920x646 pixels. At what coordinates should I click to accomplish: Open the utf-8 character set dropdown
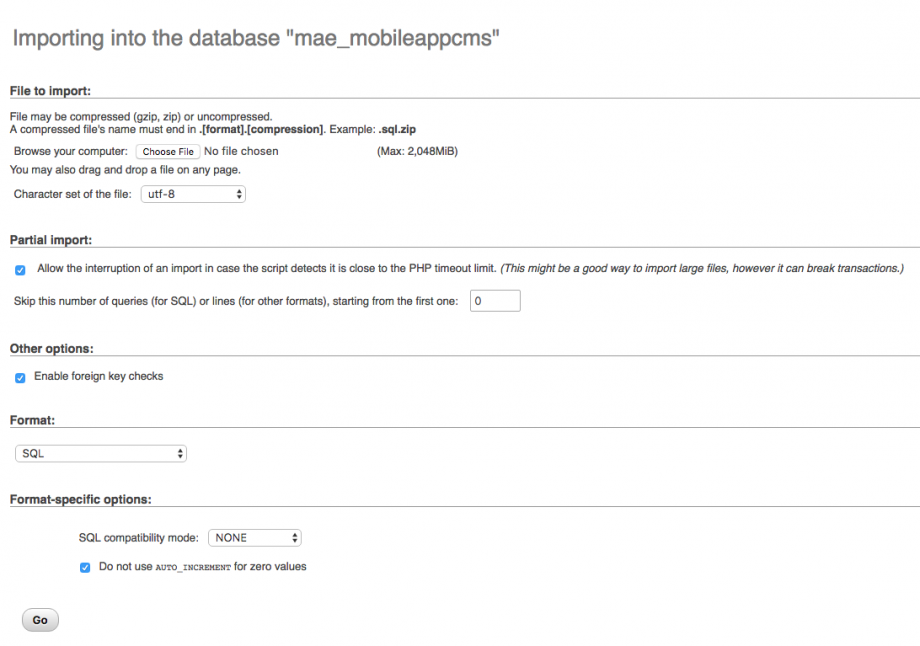(193, 194)
